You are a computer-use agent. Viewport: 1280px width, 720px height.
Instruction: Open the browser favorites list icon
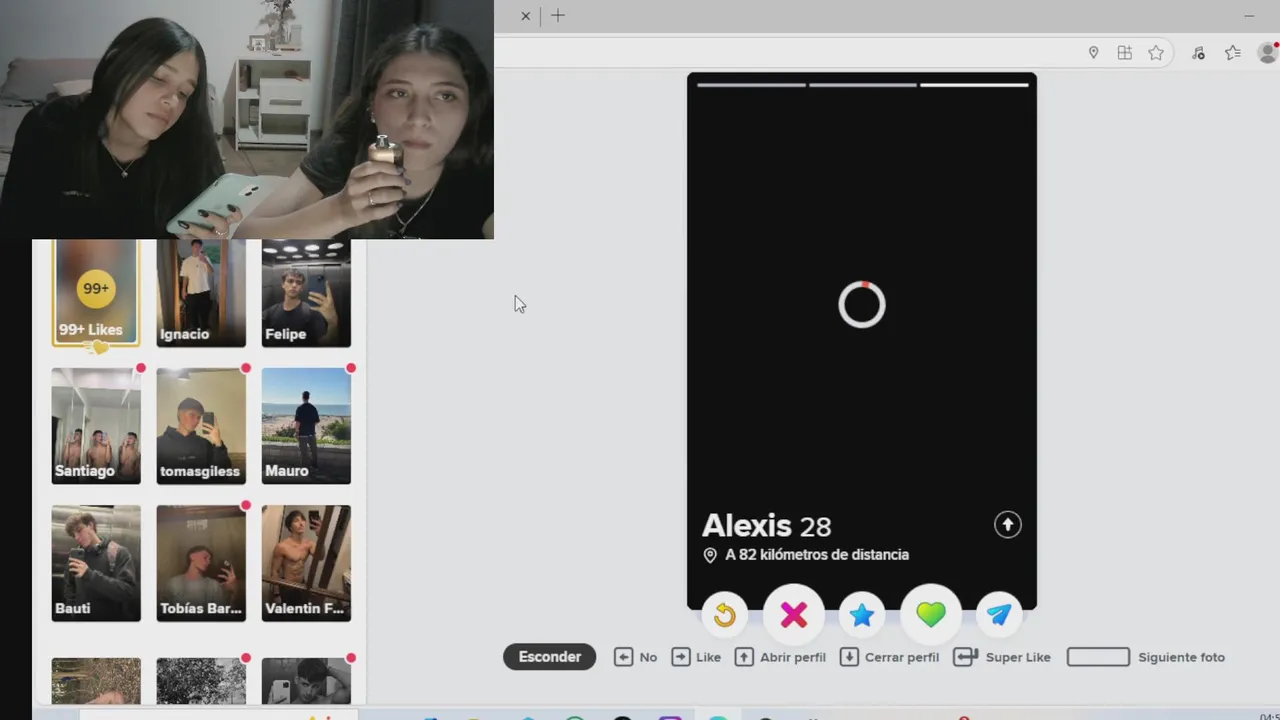tap(1232, 53)
